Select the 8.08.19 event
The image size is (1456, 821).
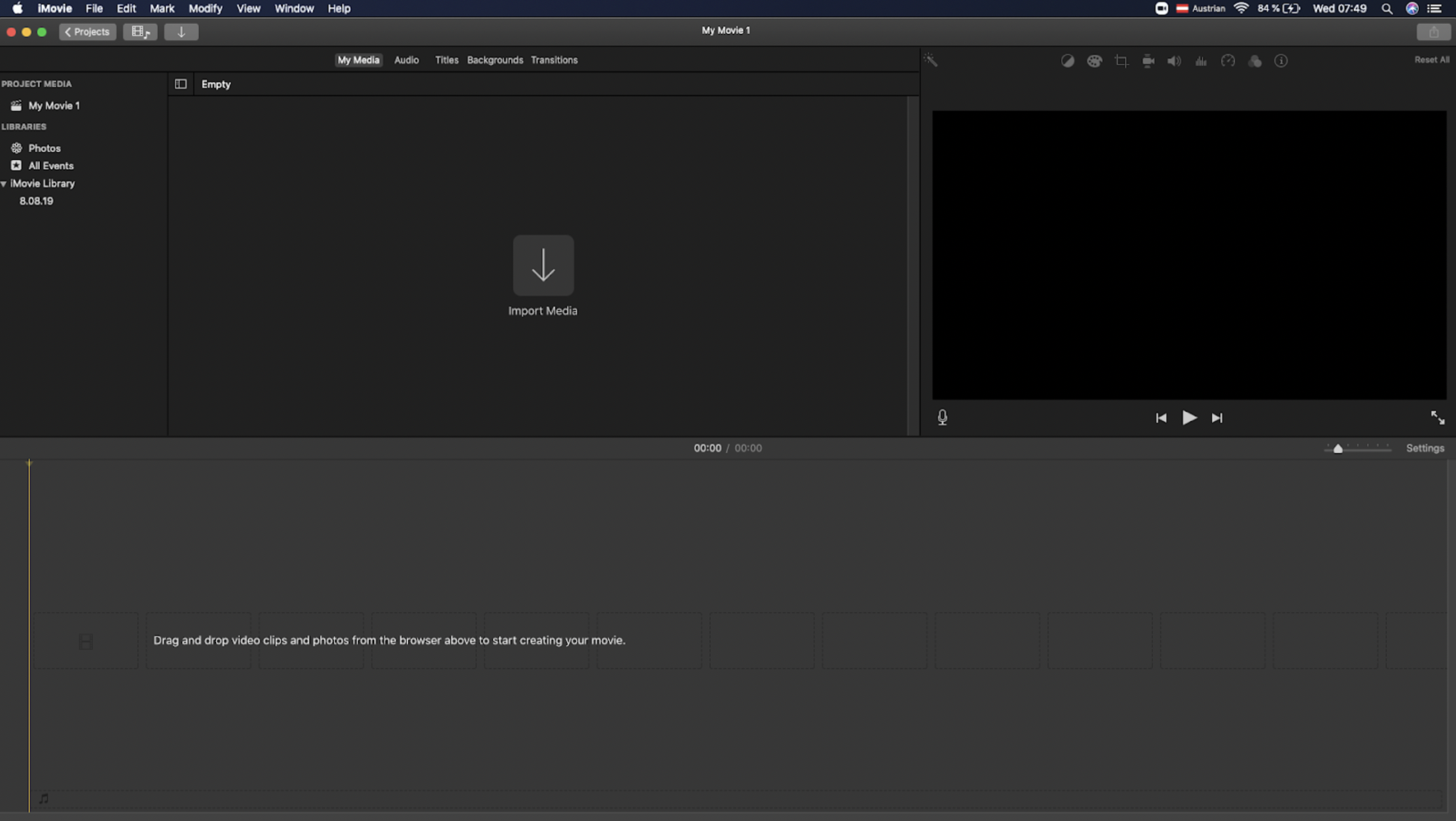[x=36, y=201]
